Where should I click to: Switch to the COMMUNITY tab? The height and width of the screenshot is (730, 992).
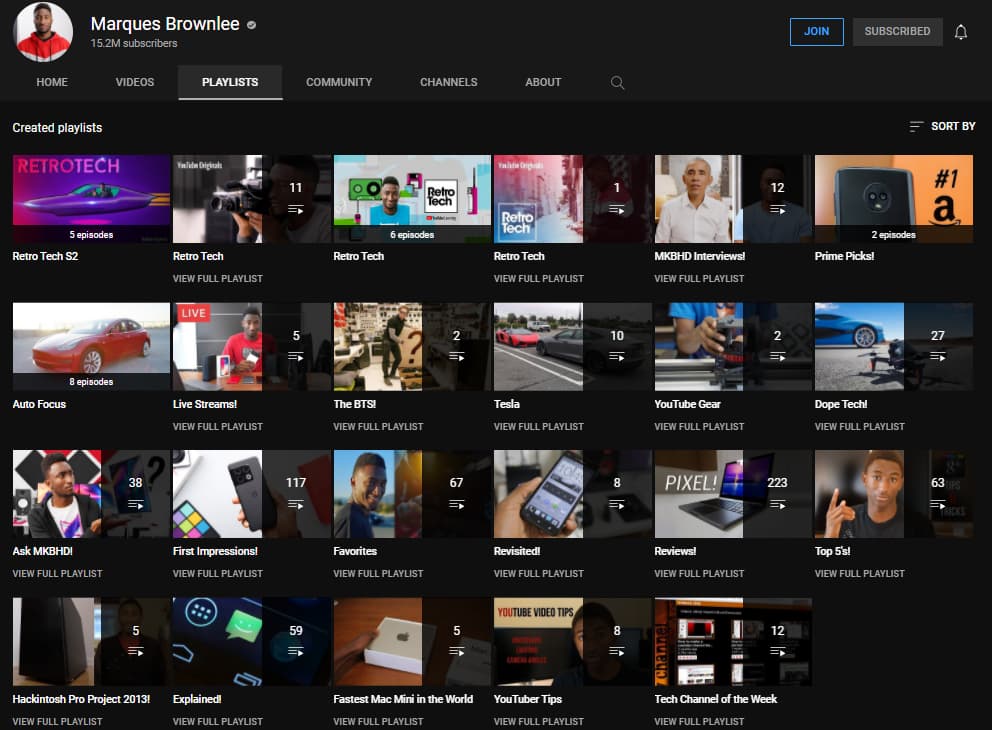click(x=339, y=83)
